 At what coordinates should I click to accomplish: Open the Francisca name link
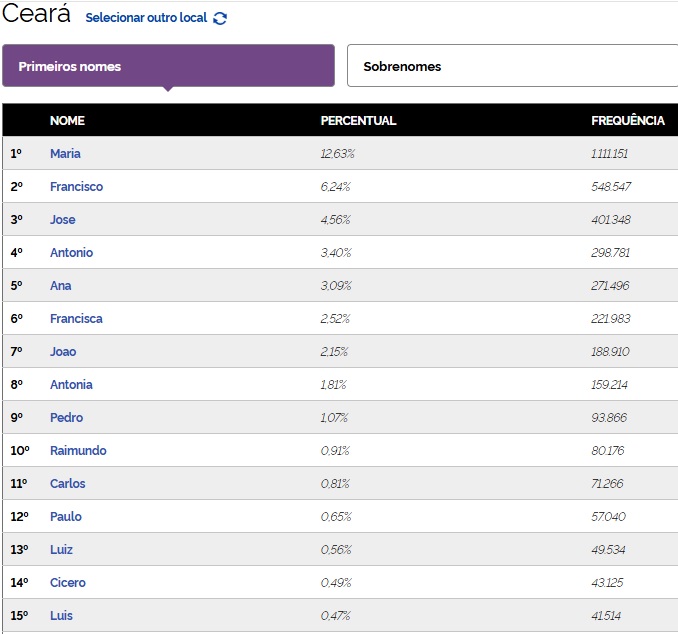[x=76, y=319]
